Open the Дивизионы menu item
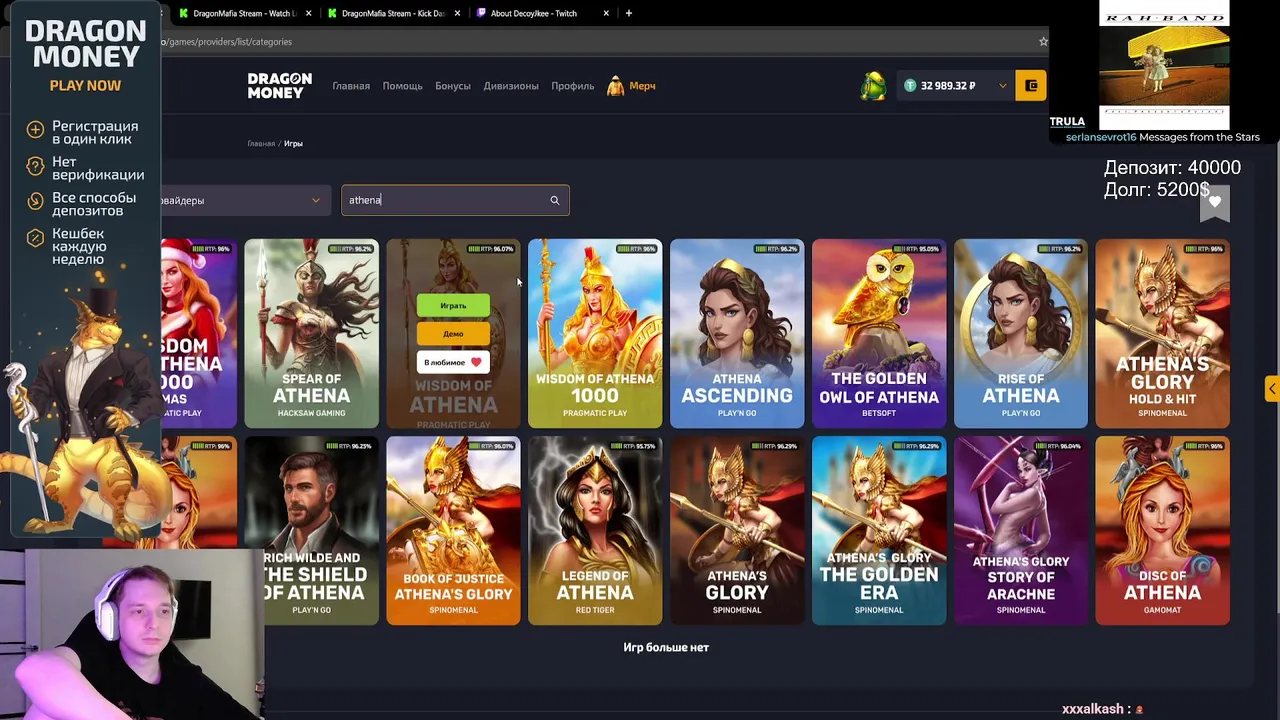The height and width of the screenshot is (720, 1280). pyautogui.click(x=511, y=86)
